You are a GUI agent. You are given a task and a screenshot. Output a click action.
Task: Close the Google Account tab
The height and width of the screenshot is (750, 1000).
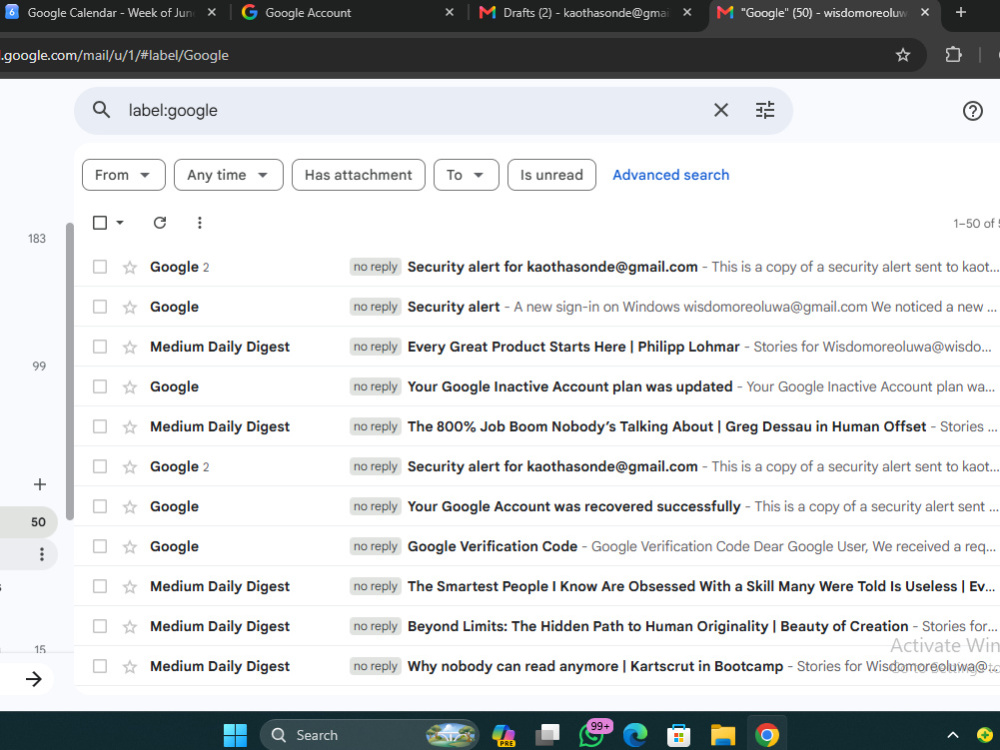click(449, 12)
